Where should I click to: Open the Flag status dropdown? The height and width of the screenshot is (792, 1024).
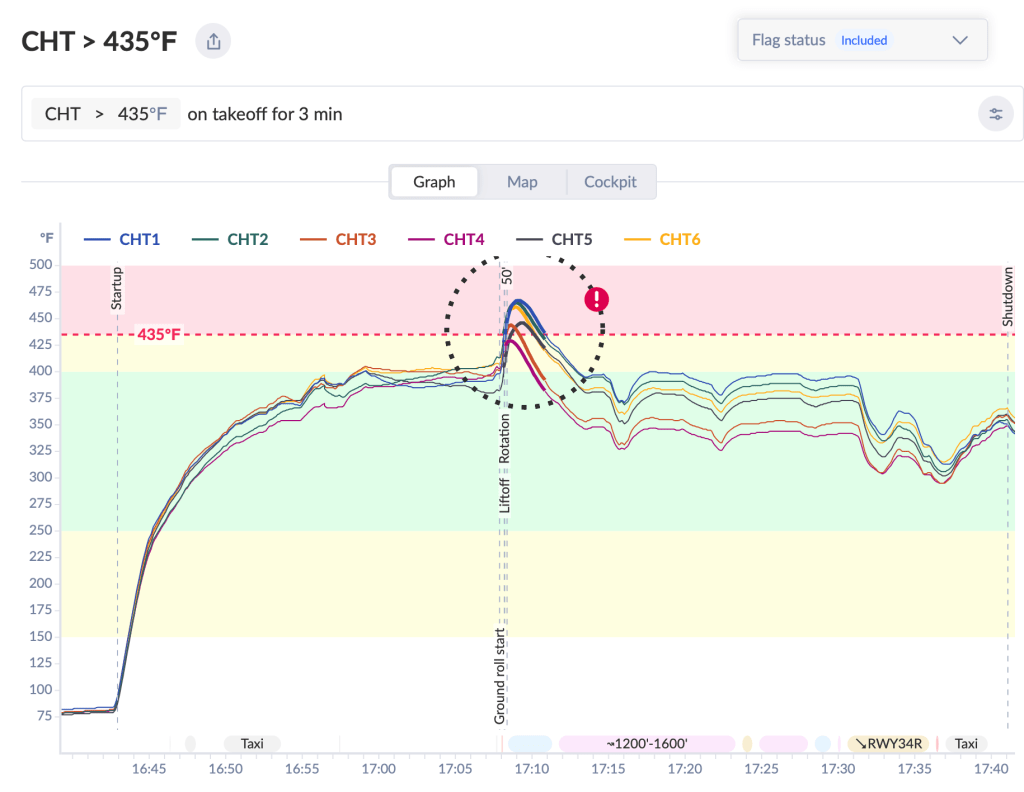[959, 40]
